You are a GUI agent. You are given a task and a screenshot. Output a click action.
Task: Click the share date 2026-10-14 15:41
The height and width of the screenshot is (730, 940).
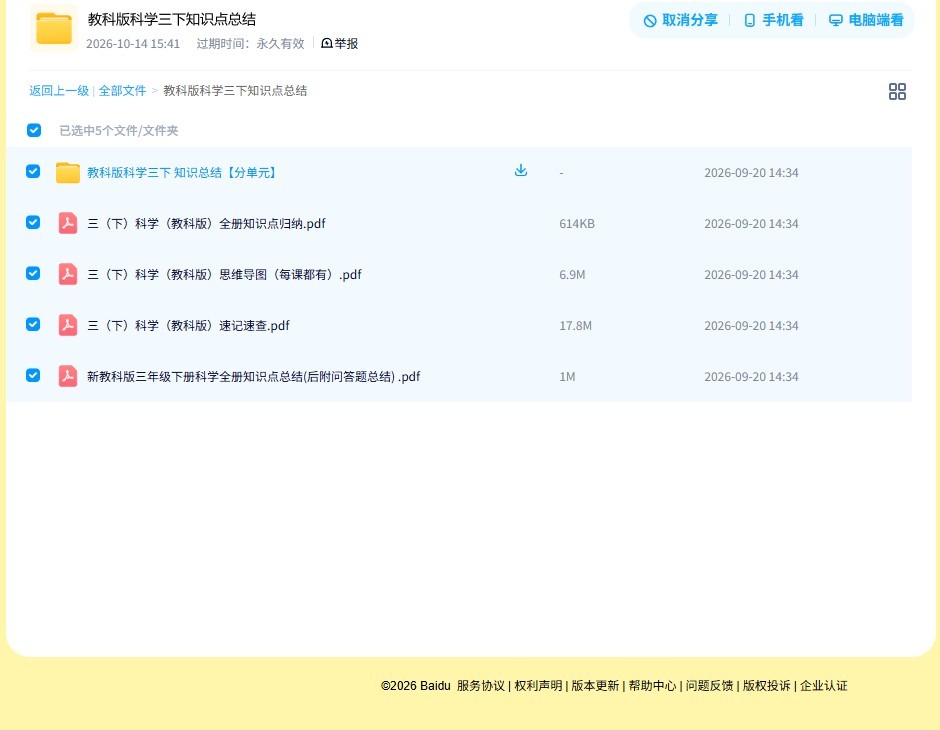pyautogui.click(x=133, y=43)
